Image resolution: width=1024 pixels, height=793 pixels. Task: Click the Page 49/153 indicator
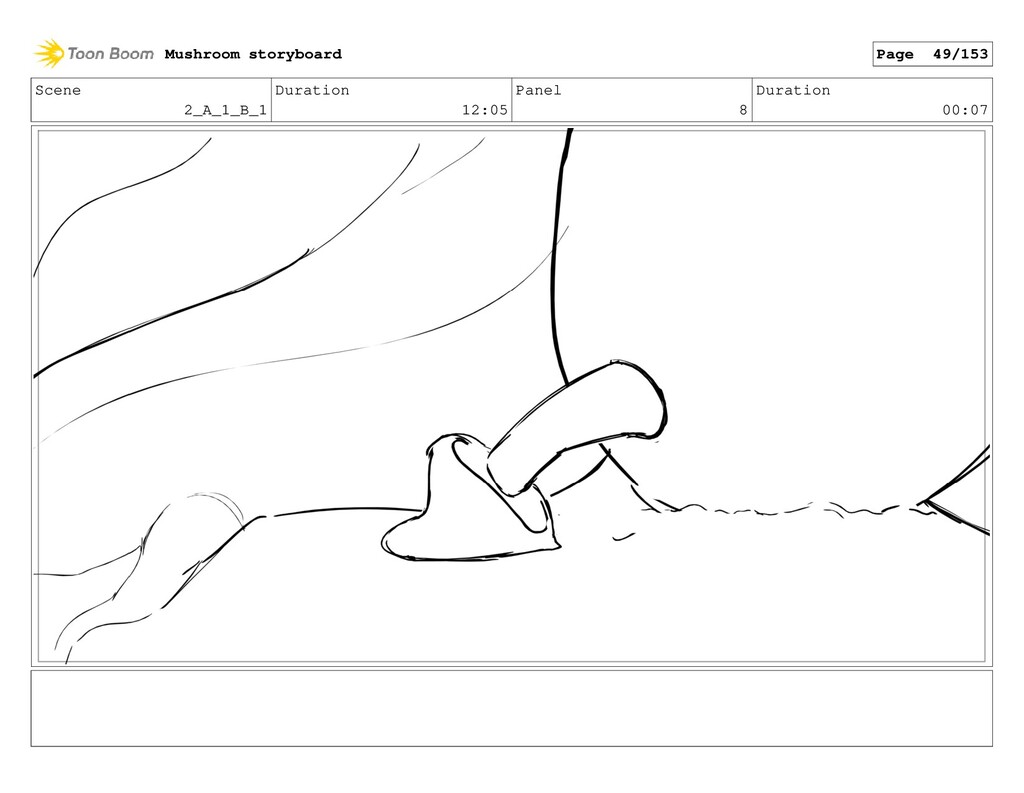[x=932, y=54]
